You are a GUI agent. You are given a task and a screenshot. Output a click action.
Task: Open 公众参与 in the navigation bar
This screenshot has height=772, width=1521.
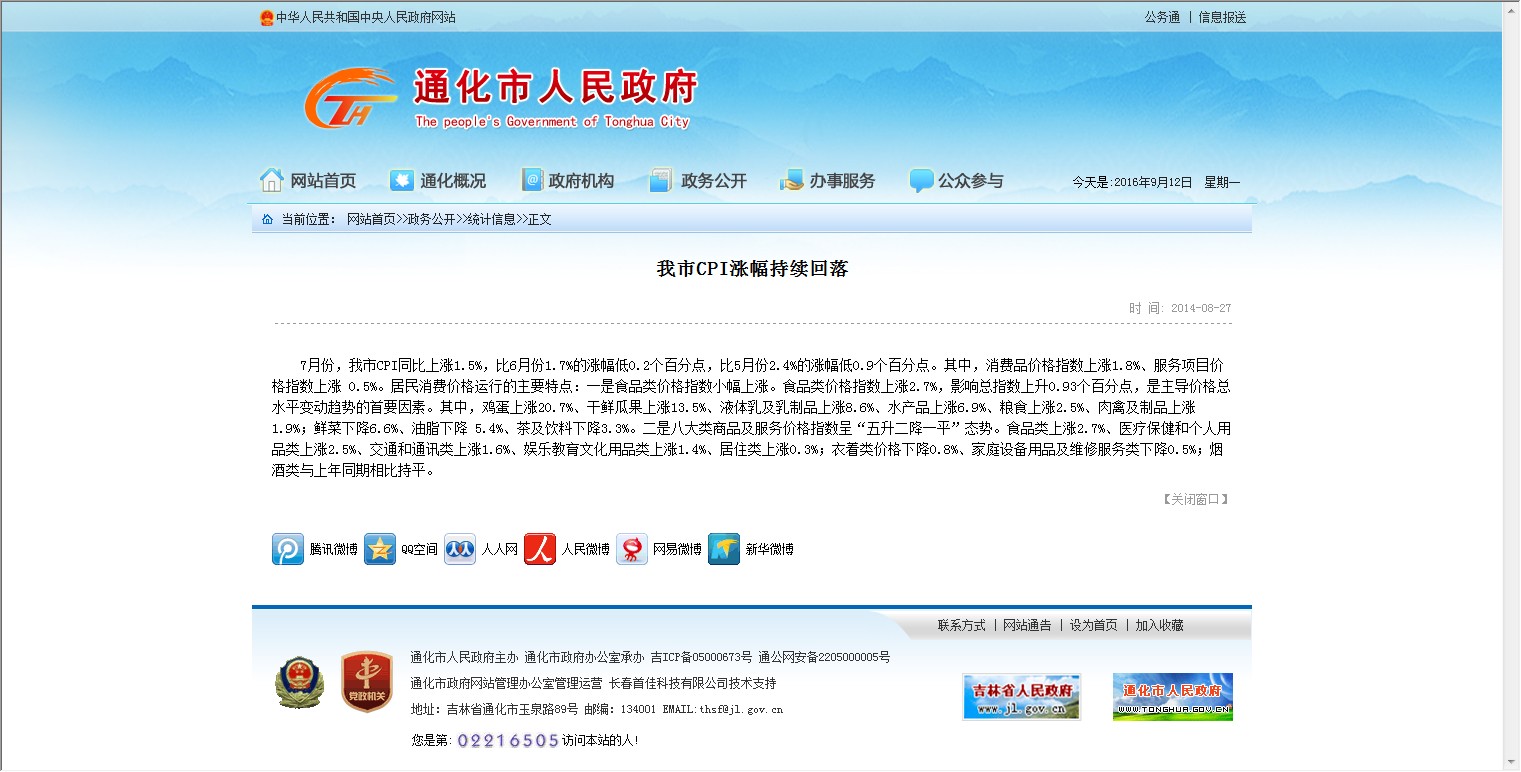pos(957,181)
